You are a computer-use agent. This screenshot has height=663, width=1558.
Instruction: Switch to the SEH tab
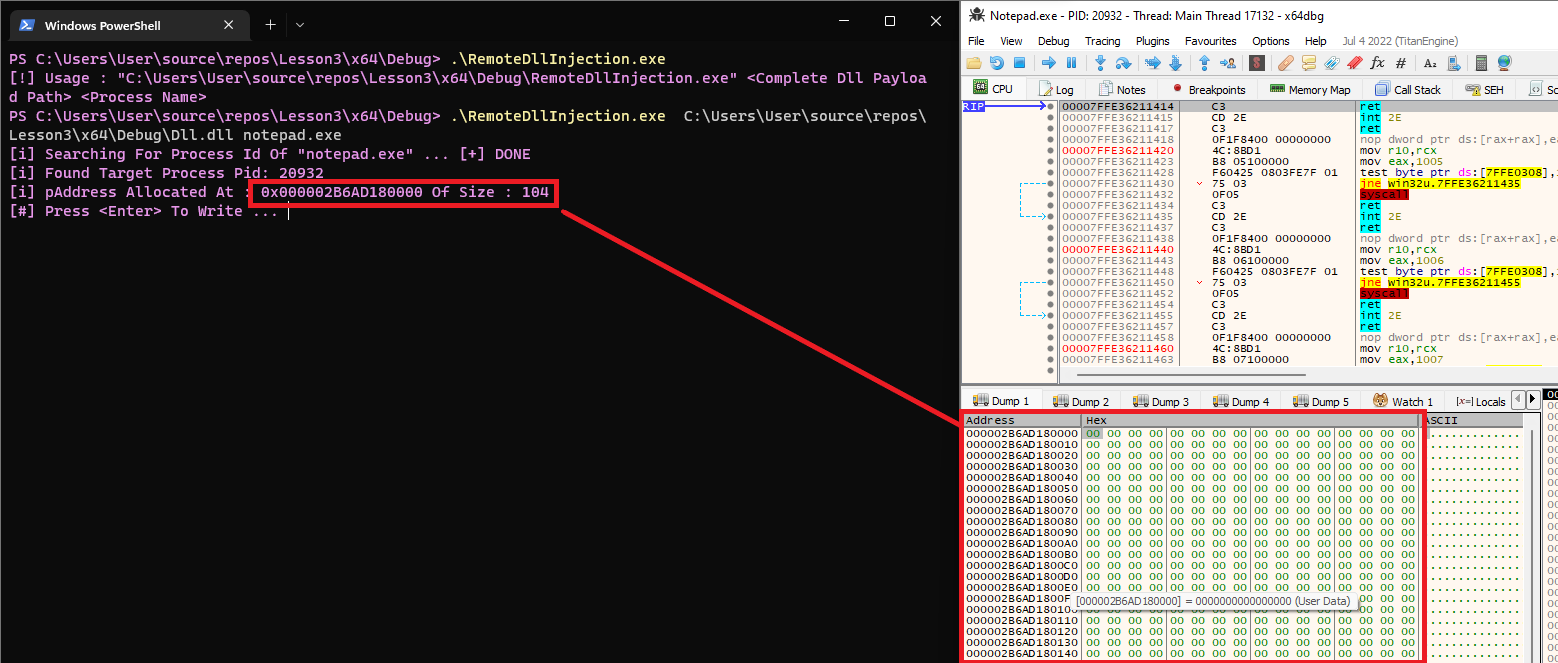(x=1484, y=89)
